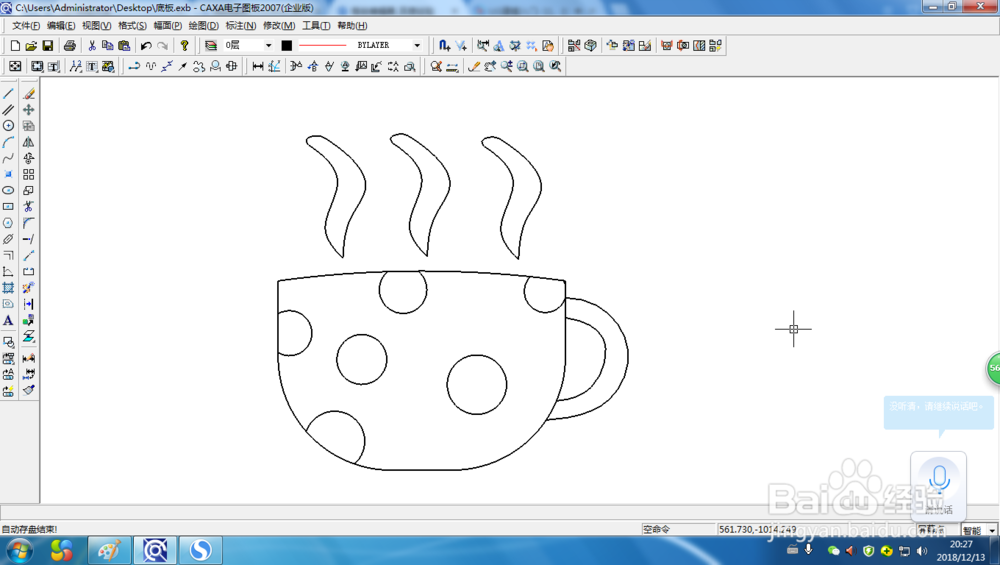Image resolution: width=1000 pixels, height=565 pixels.
Task: Expand the BYLAYER line type dropdown
Action: [x=417, y=45]
